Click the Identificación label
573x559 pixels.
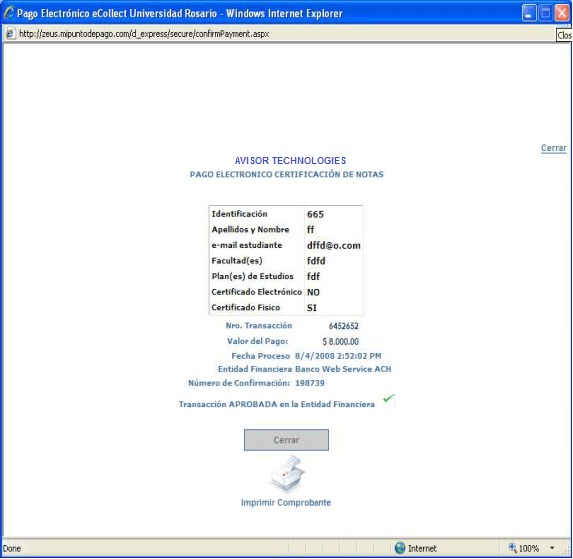[239, 214]
